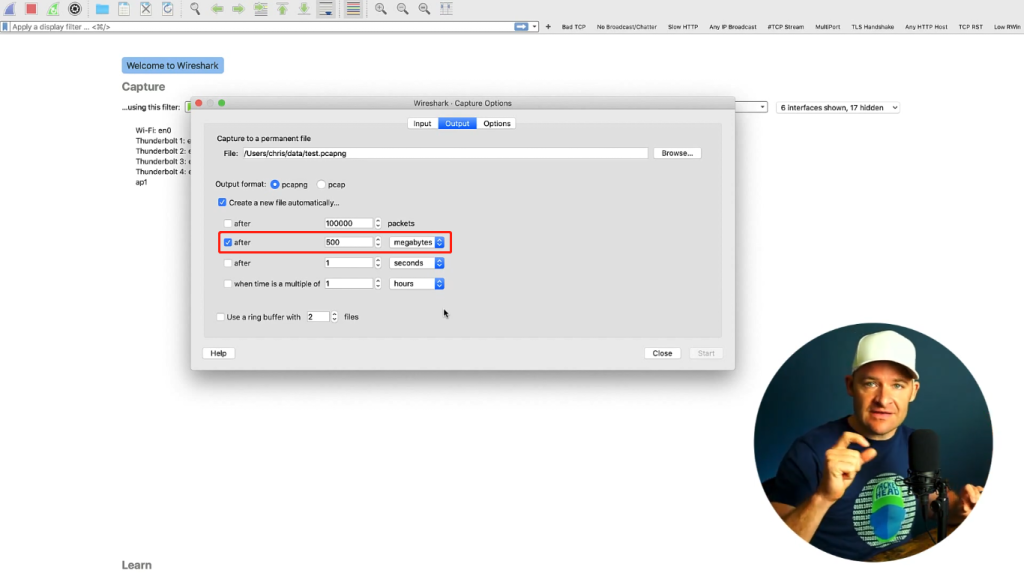1024x576 pixels.
Task: Expand '6 interfaces shown, 17 hidden' dropdown
Action: coord(838,108)
